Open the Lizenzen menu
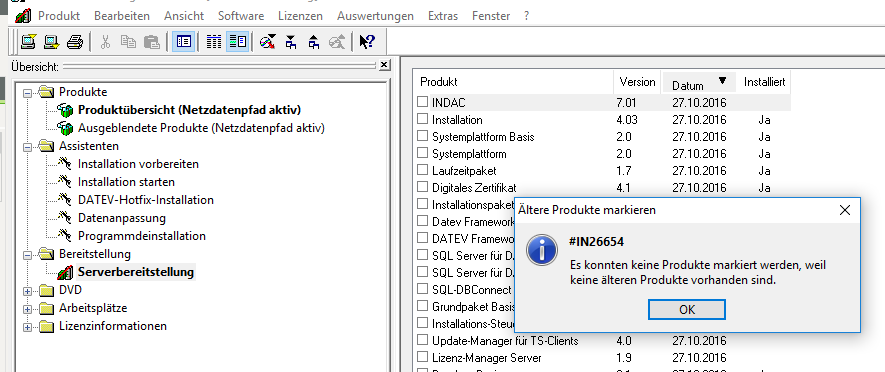The height and width of the screenshot is (372, 885). click(x=300, y=16)
